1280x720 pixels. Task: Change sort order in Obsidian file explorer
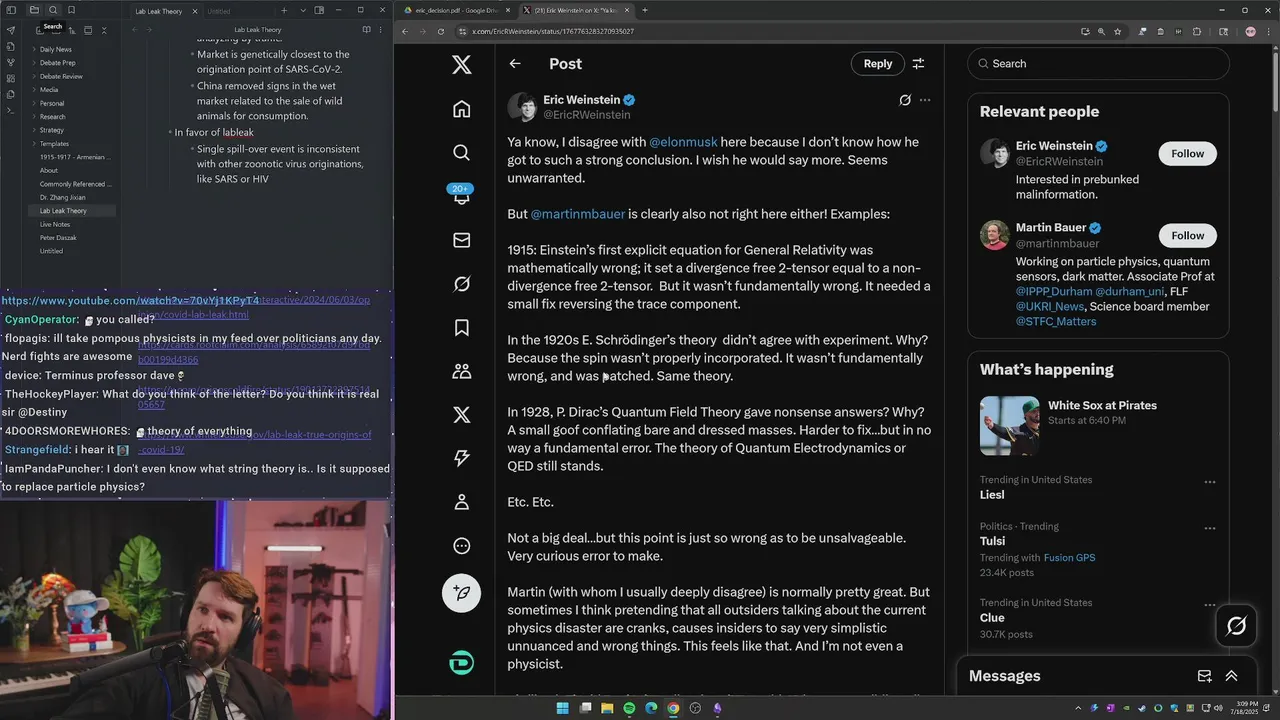(x=71, y=30)
